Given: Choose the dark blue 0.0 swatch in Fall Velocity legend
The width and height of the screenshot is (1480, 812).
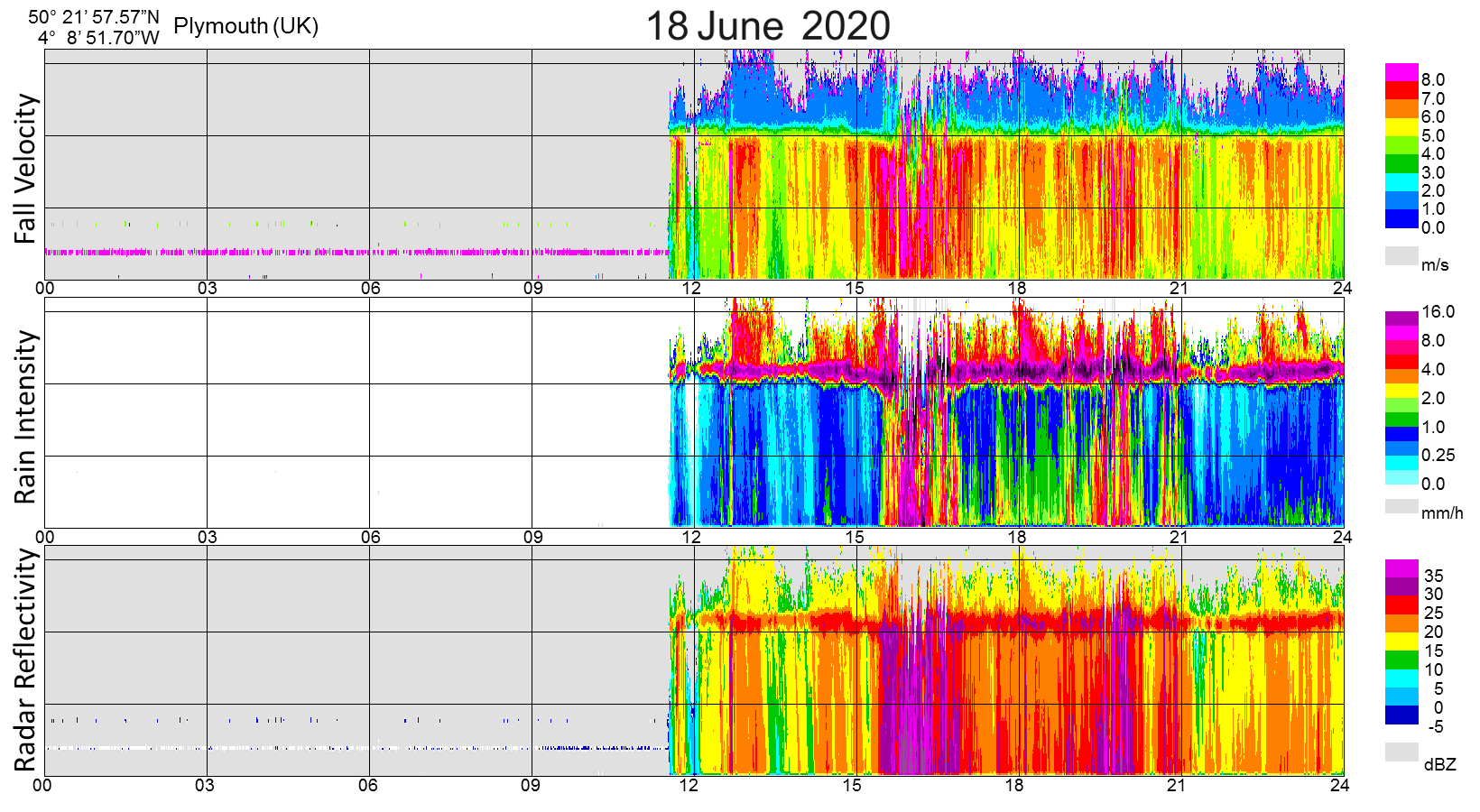Looking at the screenshot, I should (x=1401, y=219).
